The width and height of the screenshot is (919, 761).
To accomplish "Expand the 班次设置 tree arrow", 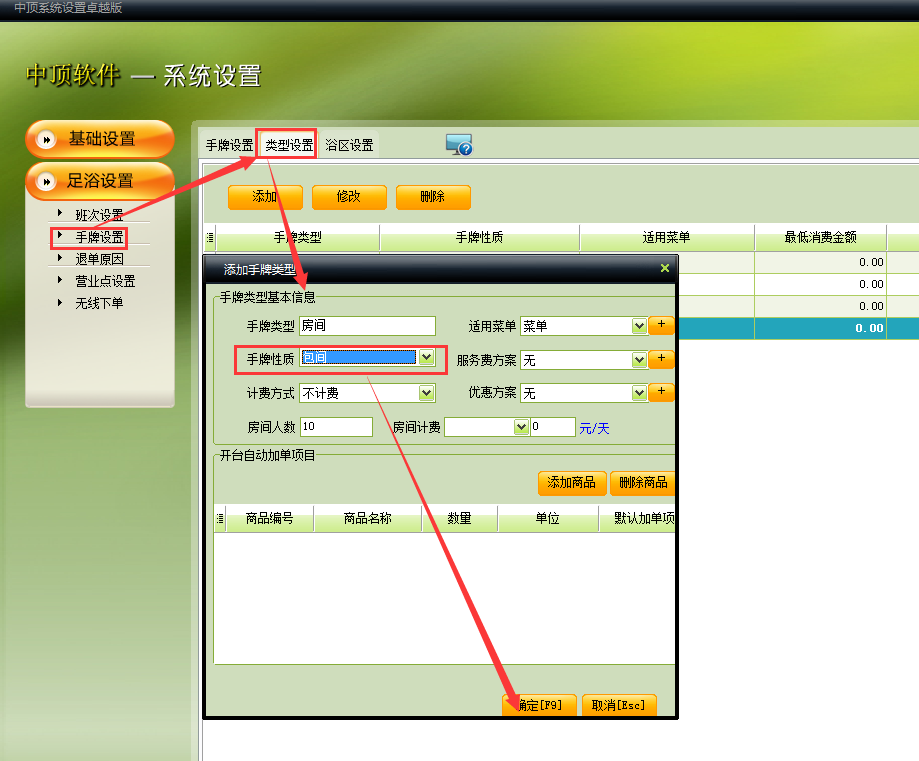I will pos(60,213).
